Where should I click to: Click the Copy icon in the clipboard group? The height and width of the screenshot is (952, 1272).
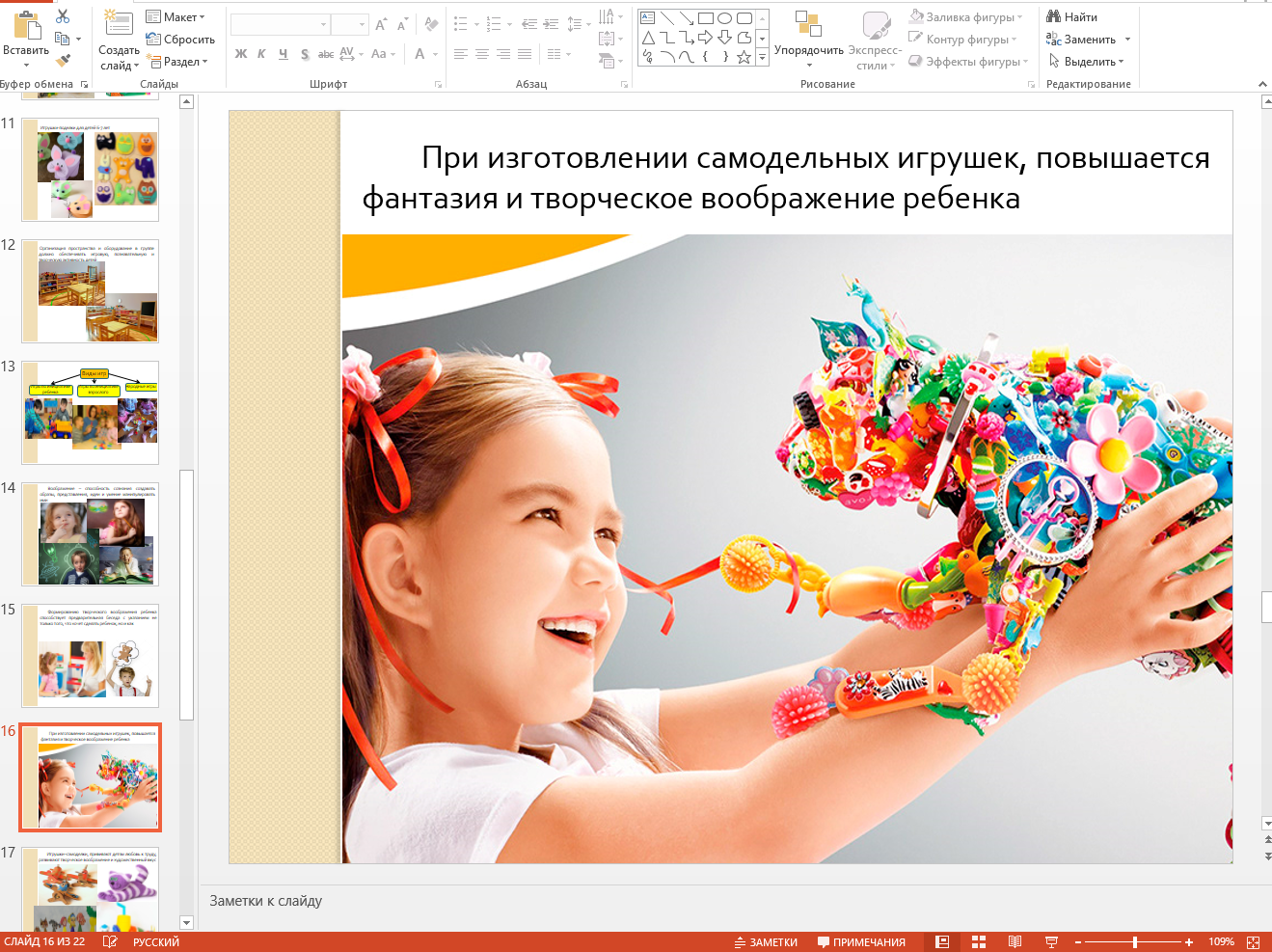(x=63, y=39)
